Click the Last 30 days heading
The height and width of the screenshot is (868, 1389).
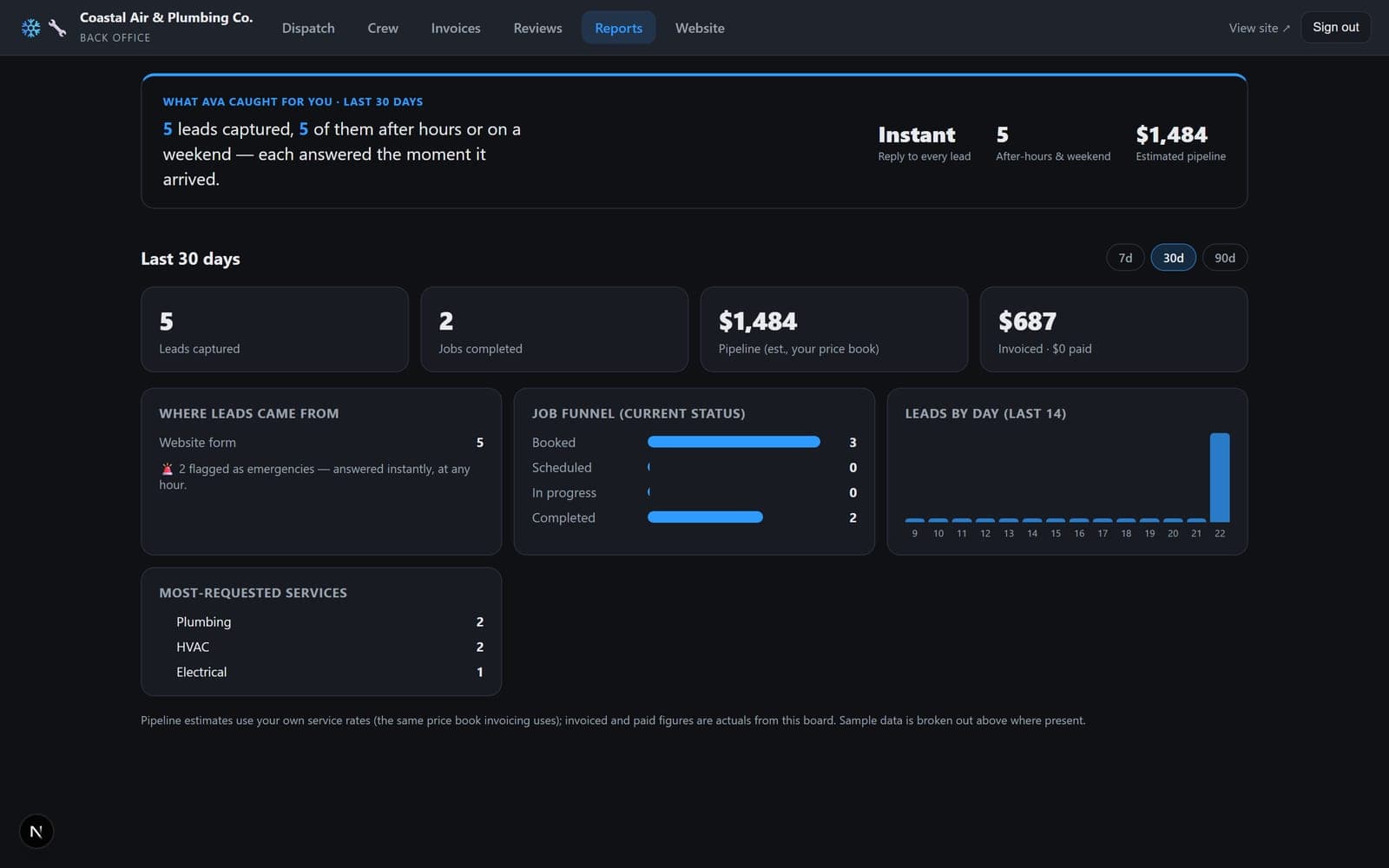[x=190, y=259]
